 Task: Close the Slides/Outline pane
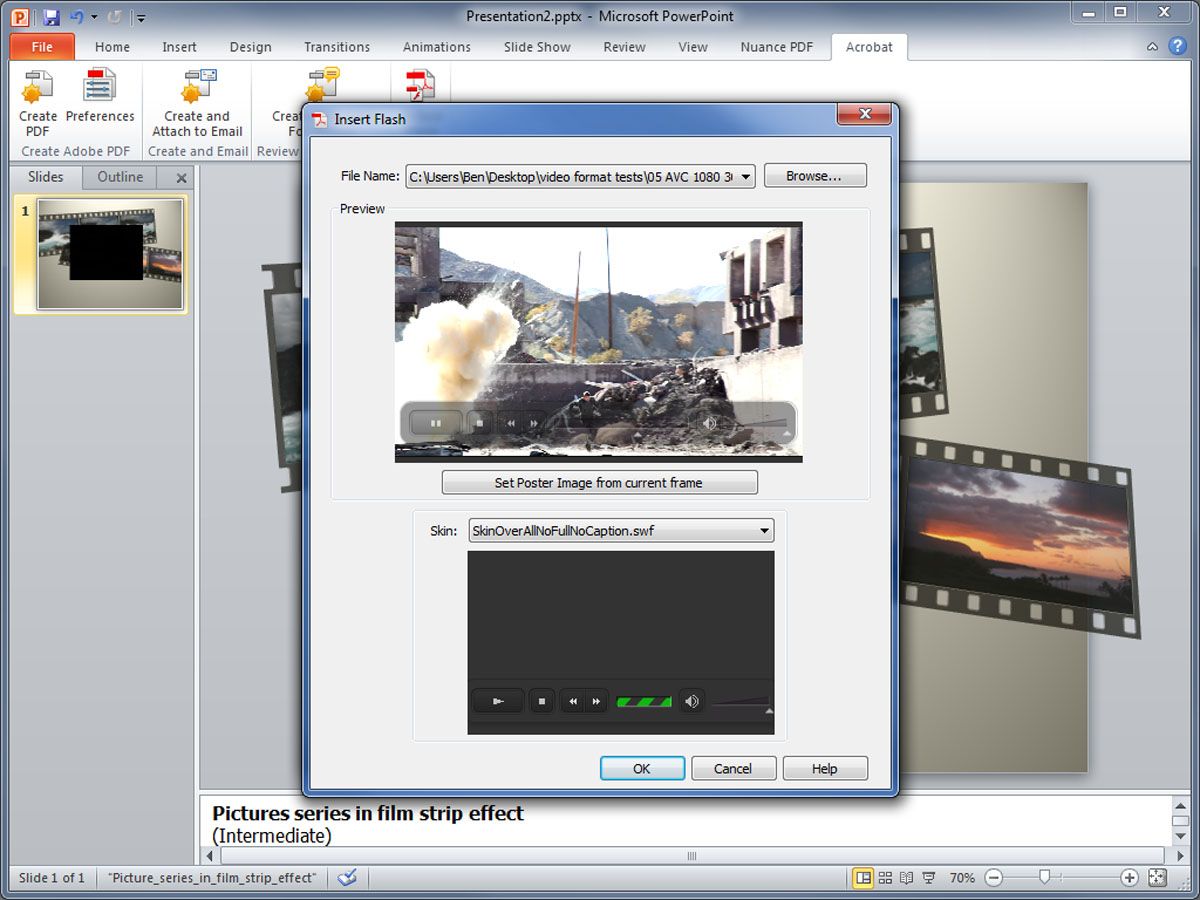click(x=181, y=178)
